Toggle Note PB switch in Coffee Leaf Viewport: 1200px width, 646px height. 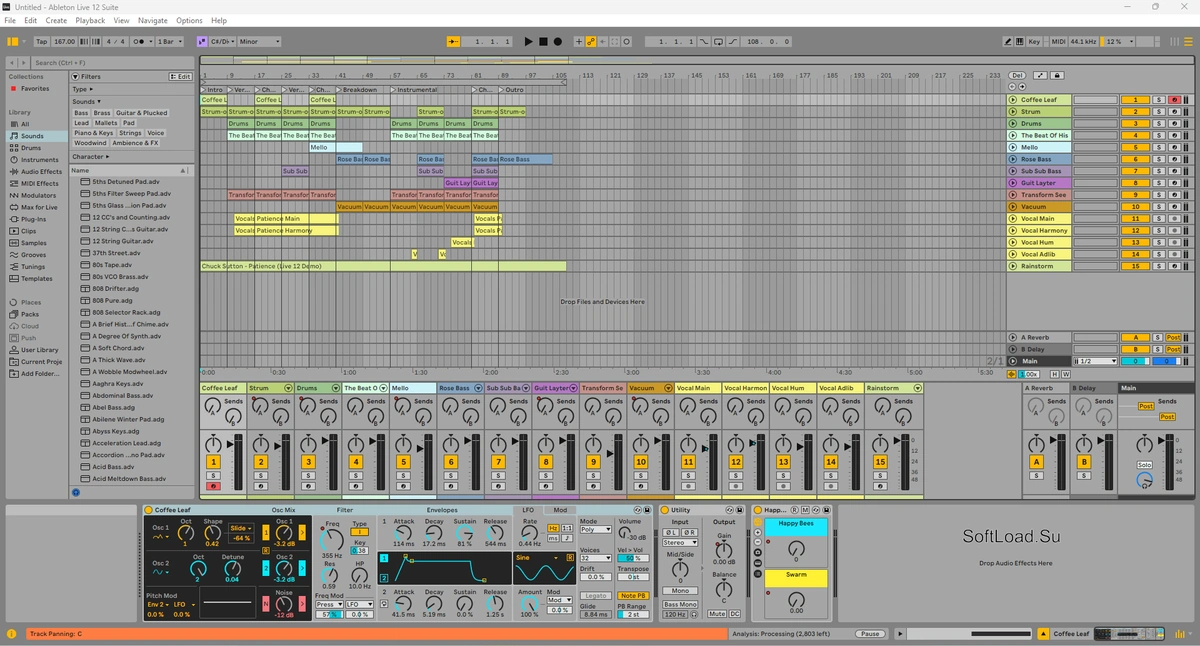tap(632, 596)
